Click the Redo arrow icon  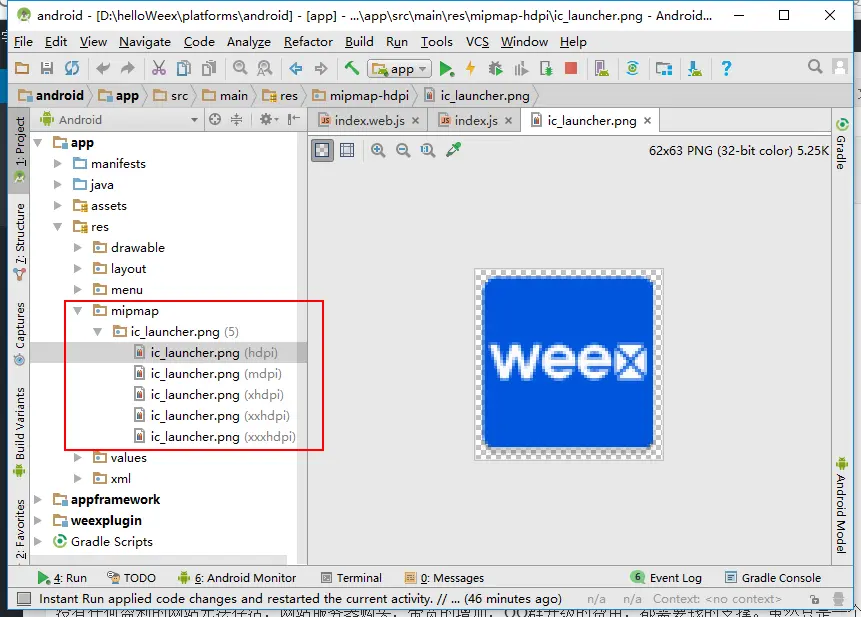[127, 68]
